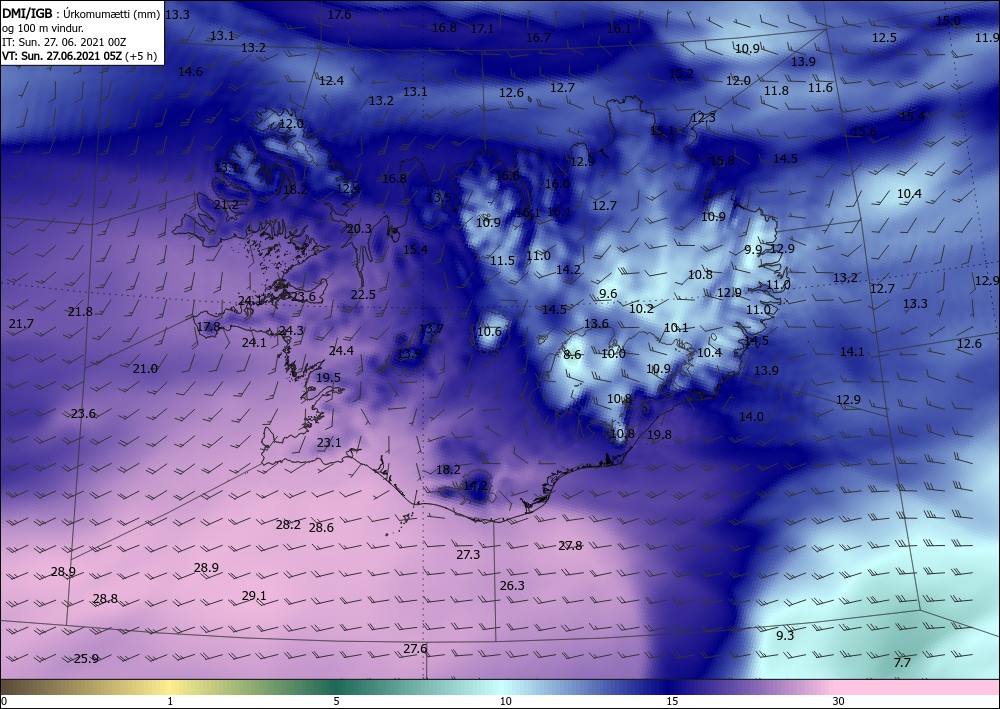Click the 19.8 value on south coast
The image size is (1000, 709).
click(659, 435)
